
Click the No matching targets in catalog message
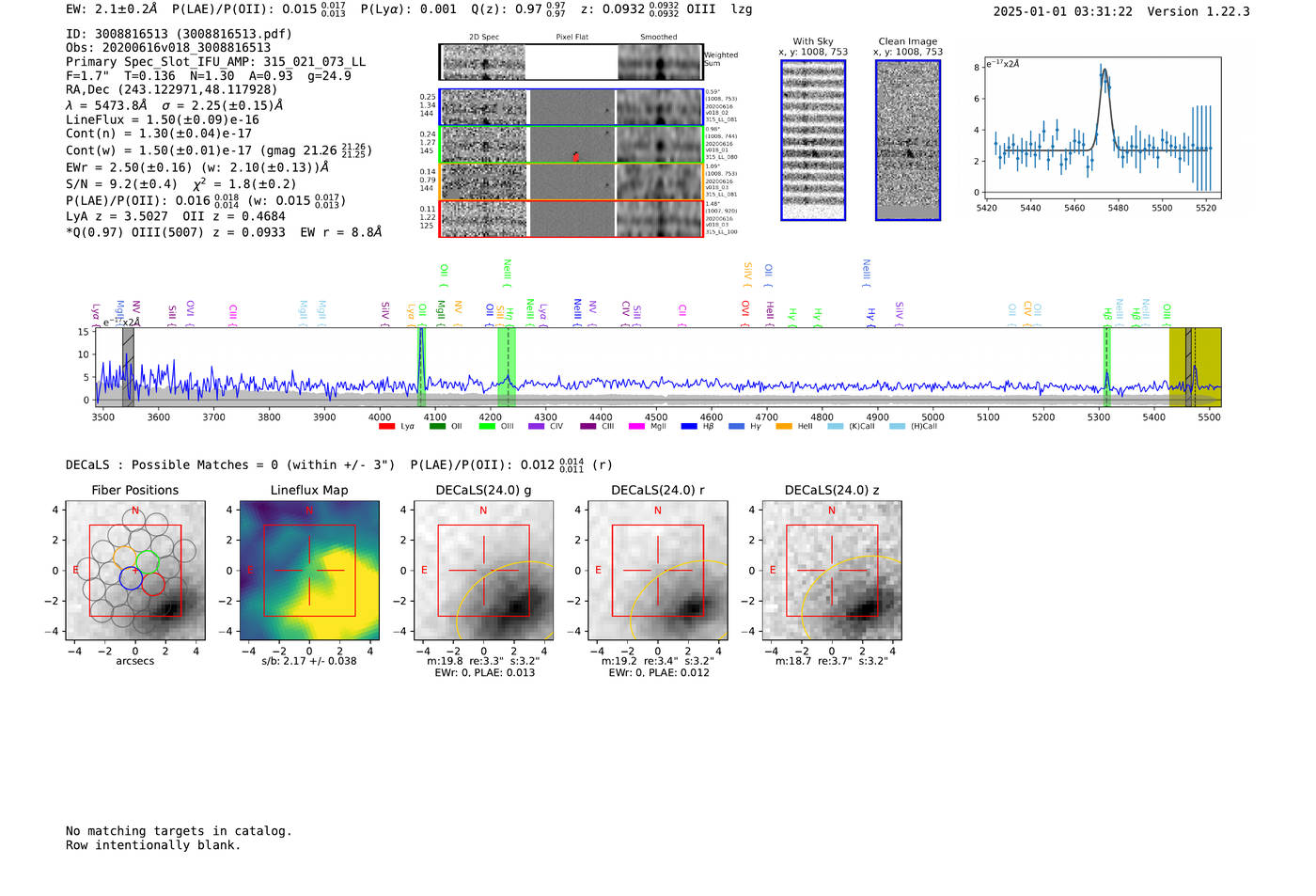[179, 831]
